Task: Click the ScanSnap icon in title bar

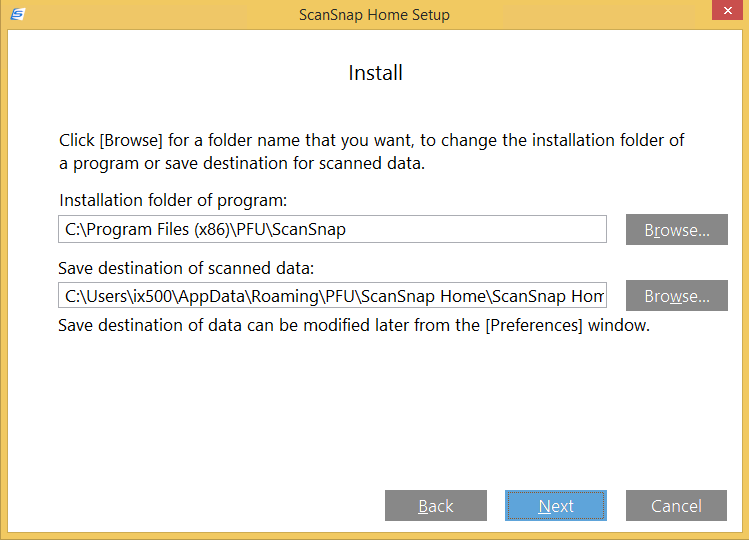Action: [x=17, y=14]
